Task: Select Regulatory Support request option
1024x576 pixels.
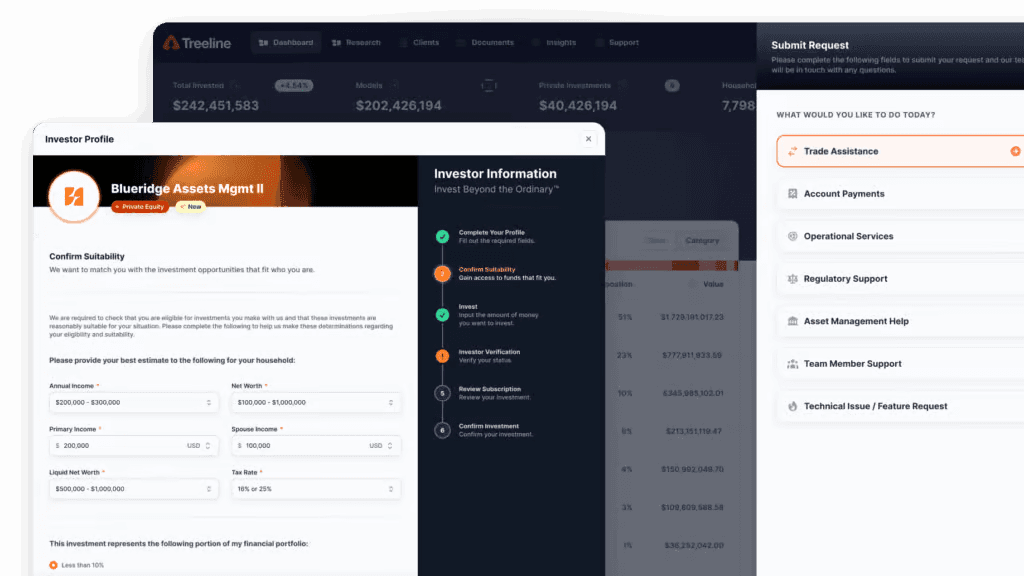Action: pos(901,279)
